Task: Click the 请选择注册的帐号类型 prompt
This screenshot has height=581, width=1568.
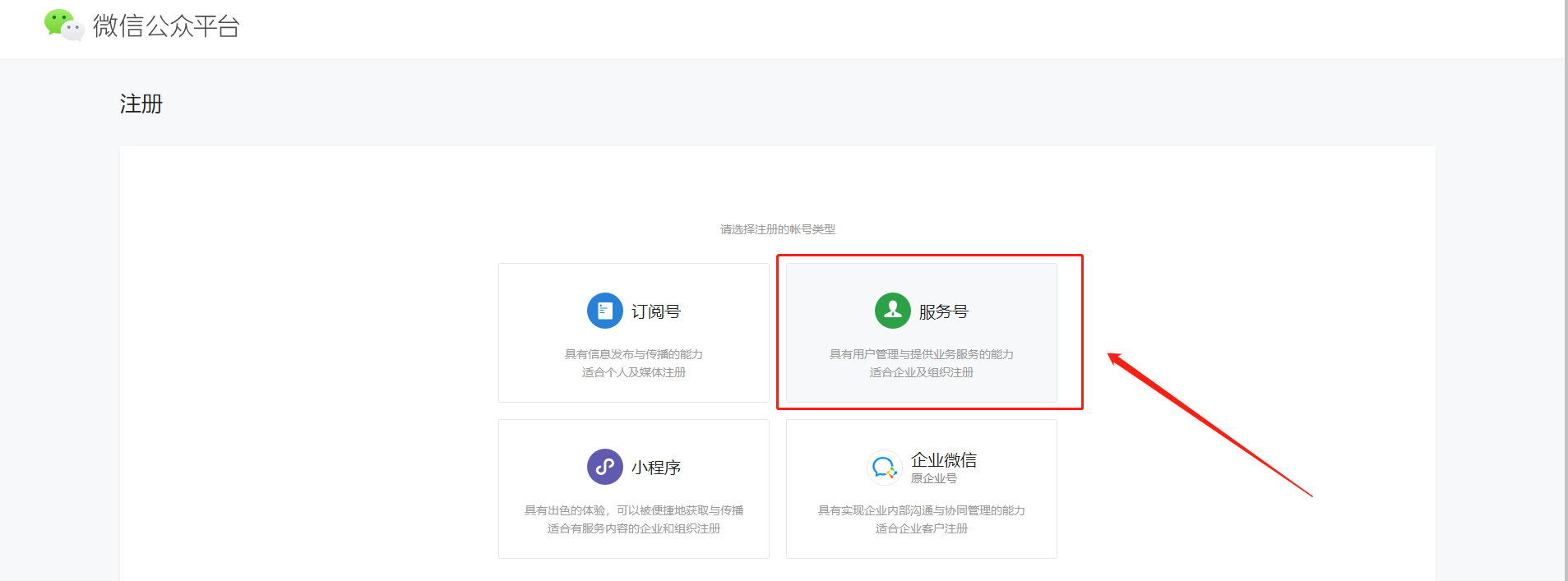Action: pos(778,229)
